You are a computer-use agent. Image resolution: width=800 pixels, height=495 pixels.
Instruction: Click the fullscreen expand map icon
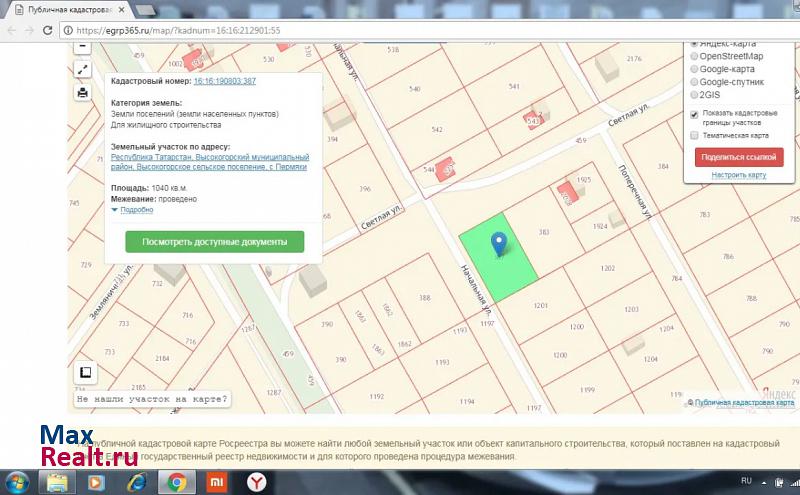coord(83,70)
